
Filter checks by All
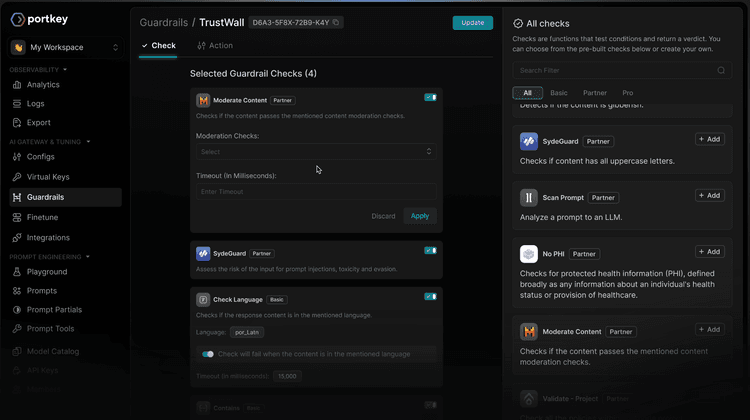pos(527,93)
